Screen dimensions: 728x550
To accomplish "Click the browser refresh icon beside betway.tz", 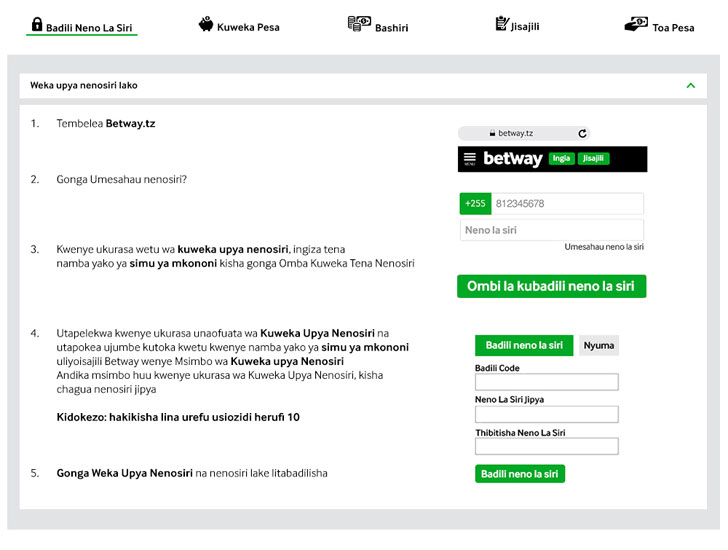I will [x=582, y=134].
